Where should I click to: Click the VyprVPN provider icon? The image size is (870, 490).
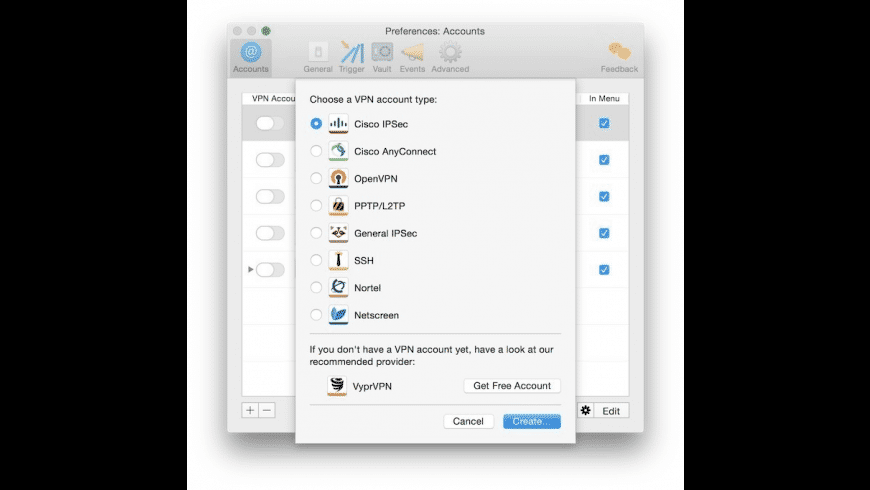tap(337, 386)
